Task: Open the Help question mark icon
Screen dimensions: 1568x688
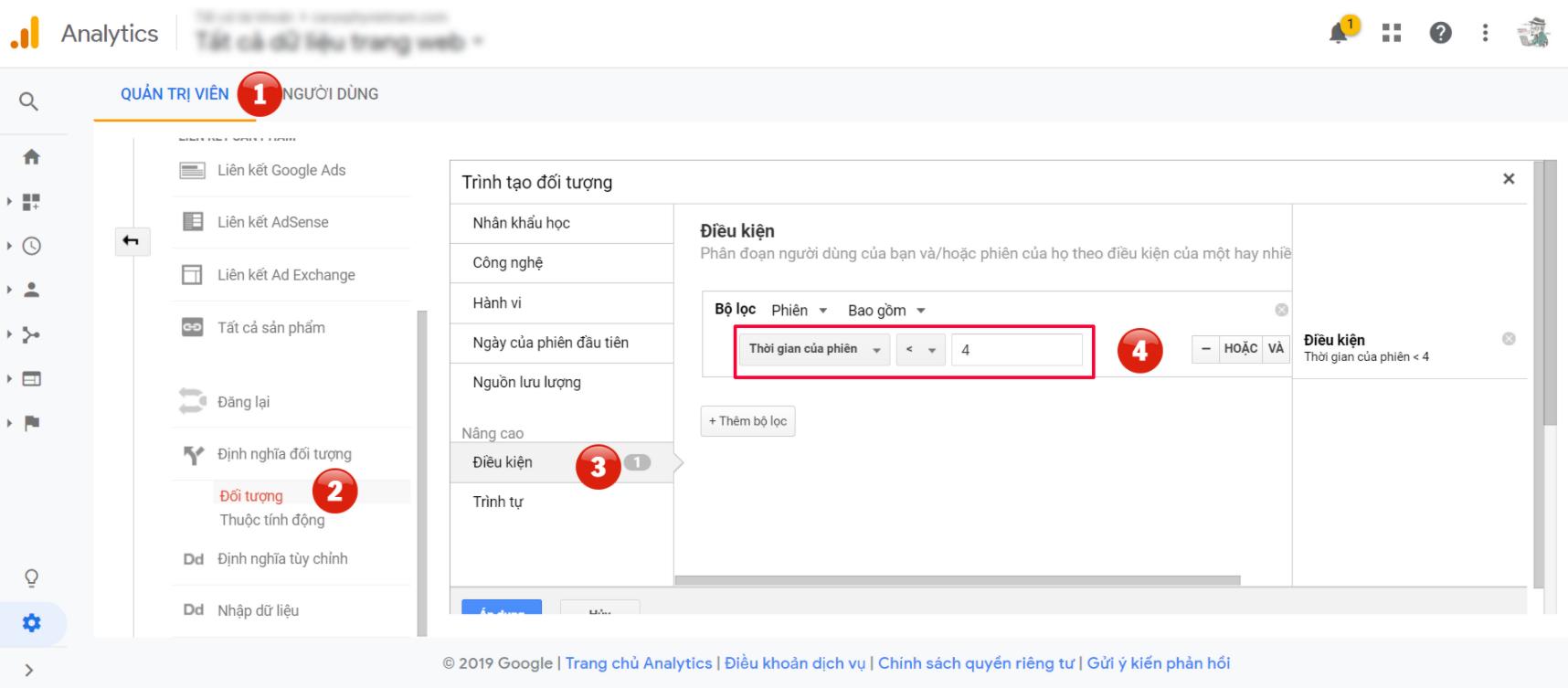Action: tap(1440, 34)
